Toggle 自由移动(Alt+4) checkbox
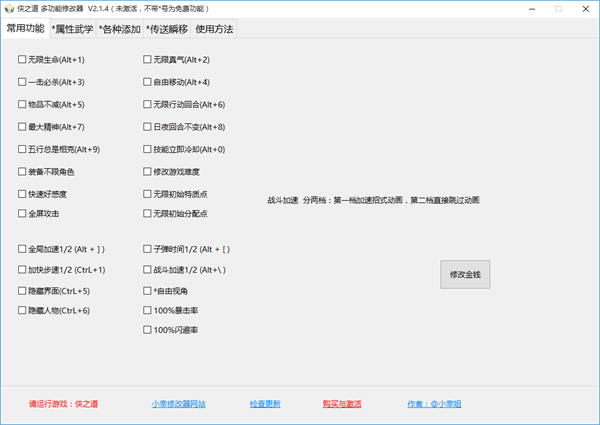600x425 pixels. point(147,82)
